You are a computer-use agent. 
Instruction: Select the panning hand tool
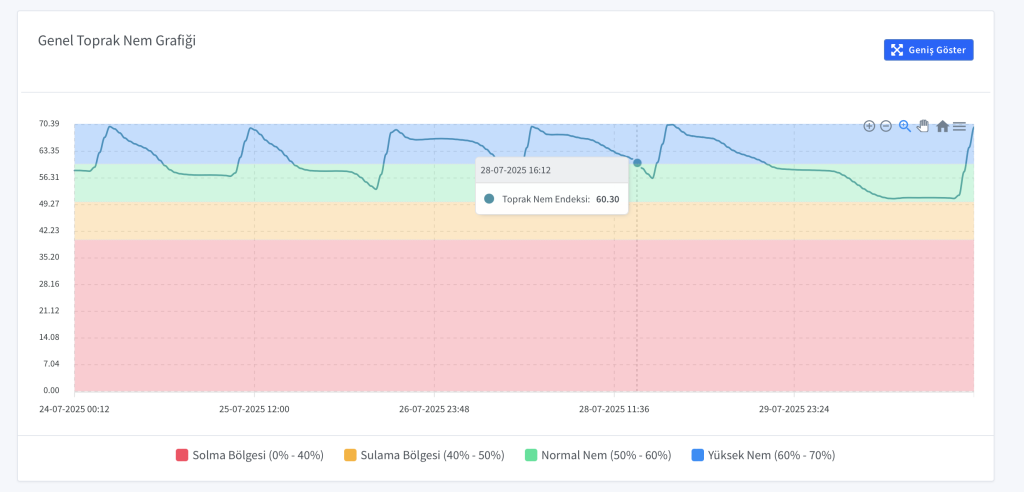923,126
